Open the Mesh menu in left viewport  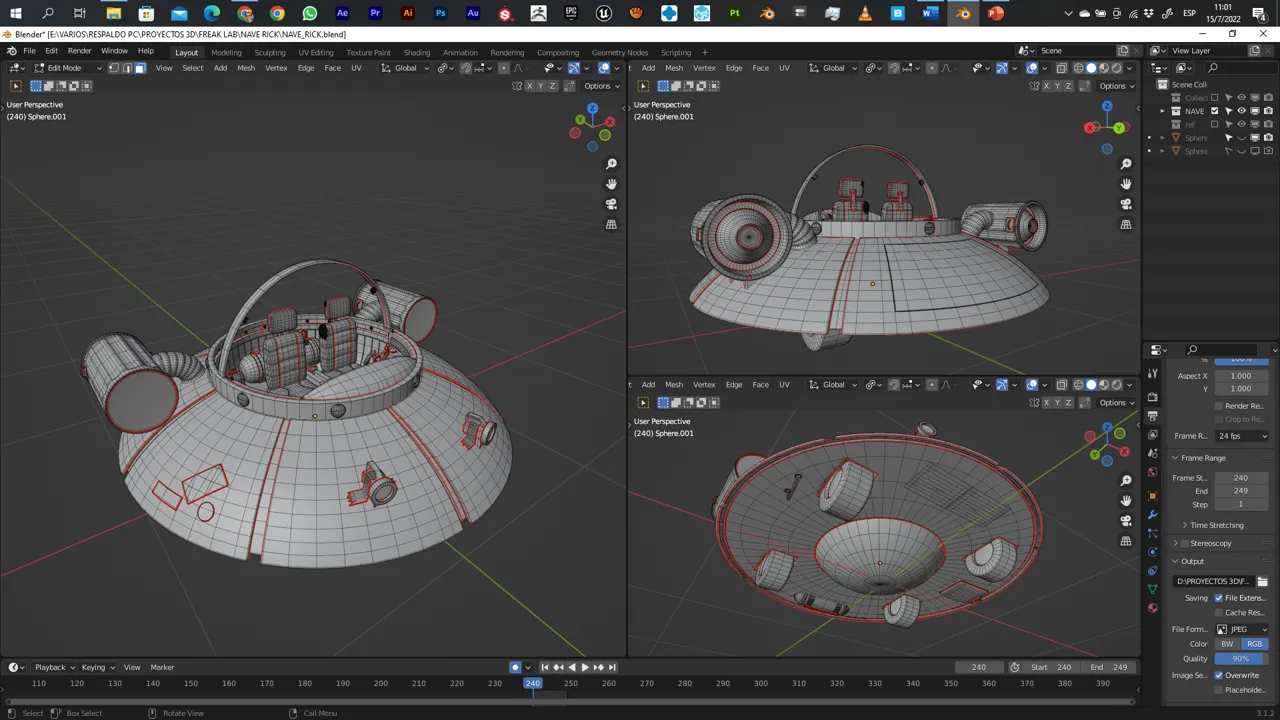tap(246, 68)
